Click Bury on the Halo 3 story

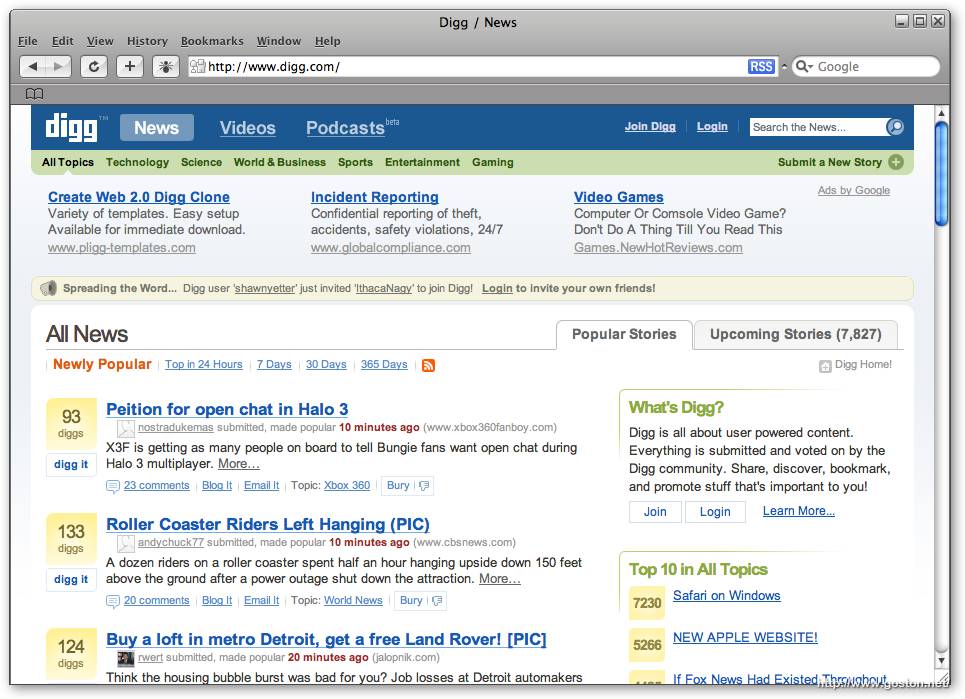[x=398, y=485]
